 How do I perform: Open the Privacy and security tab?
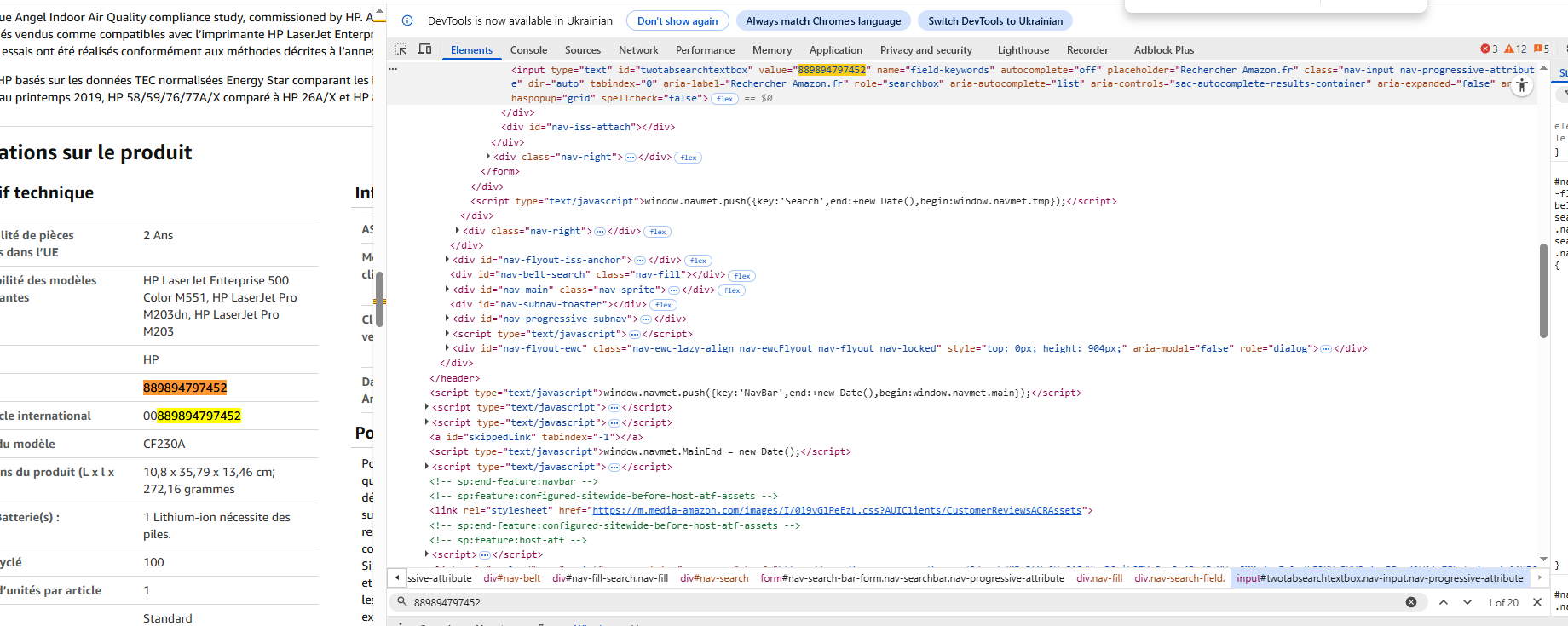tap(926, 50)
